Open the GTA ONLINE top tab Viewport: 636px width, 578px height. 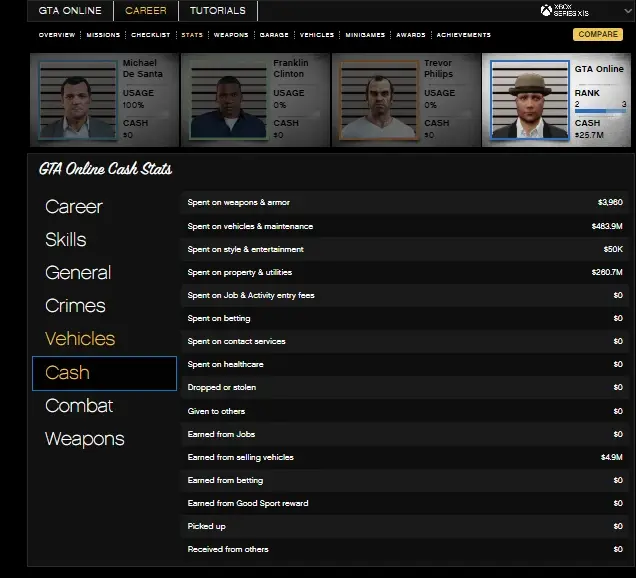point(70,11)
